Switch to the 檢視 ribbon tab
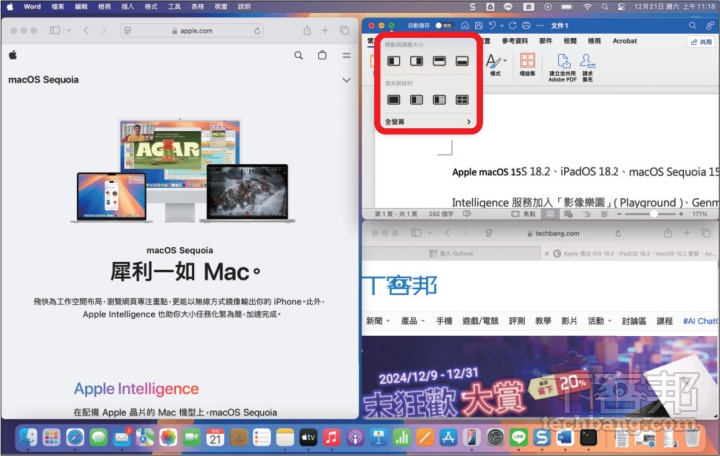Image resolution: width=720 pixels, height=456 pixels. pyautogui.click(x=595, y=41)
